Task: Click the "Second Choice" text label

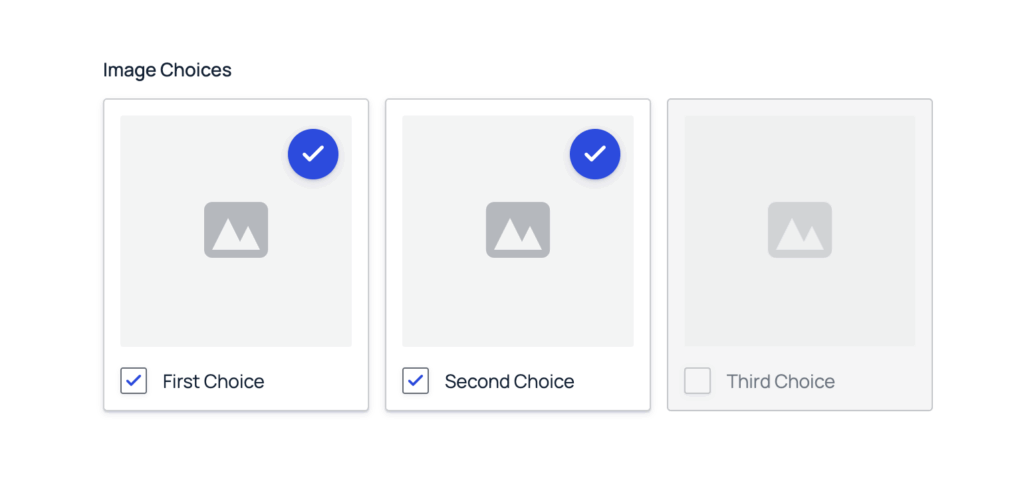Action: [x=509, y=381]
